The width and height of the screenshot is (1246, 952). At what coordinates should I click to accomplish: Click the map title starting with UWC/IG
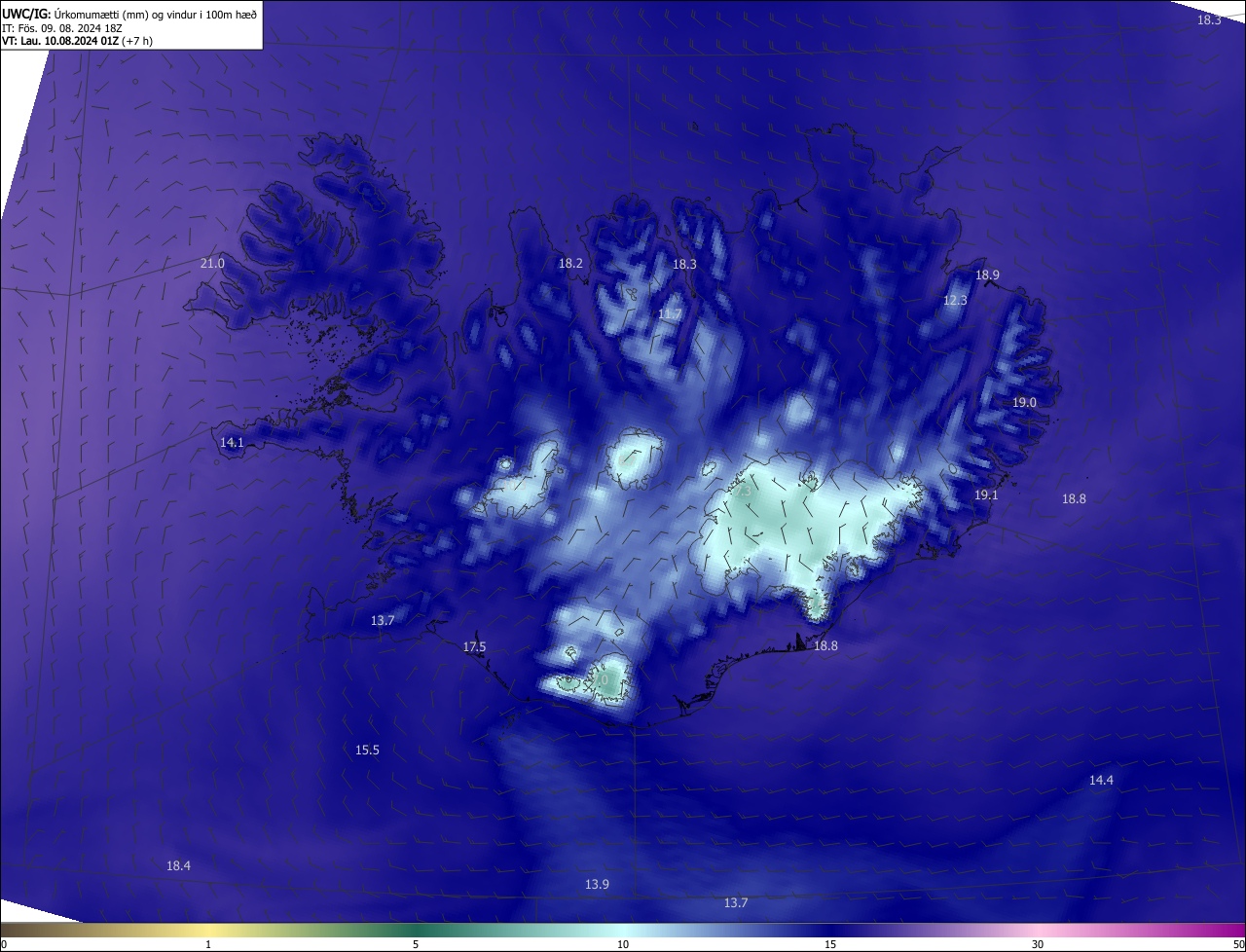(129, 14)
